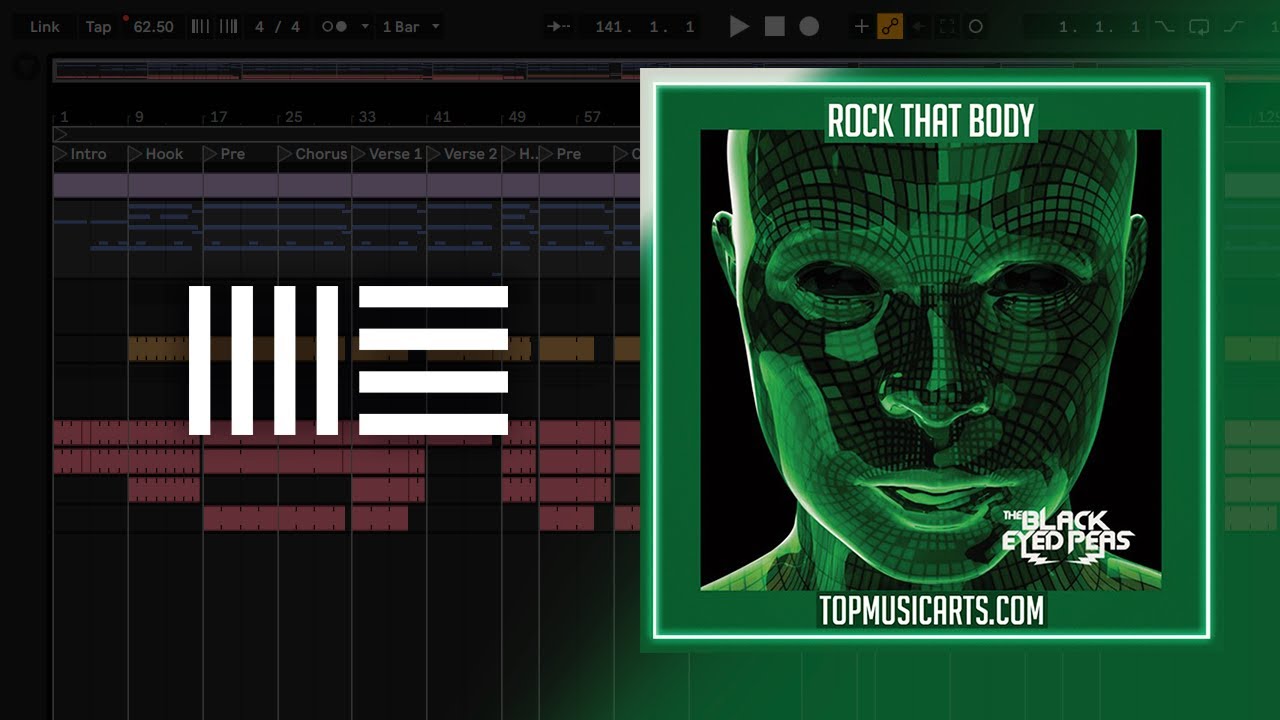The height and width of the screenshot is (720, 1280).
Task: Jump to the Hook locator
Action: 156,154
